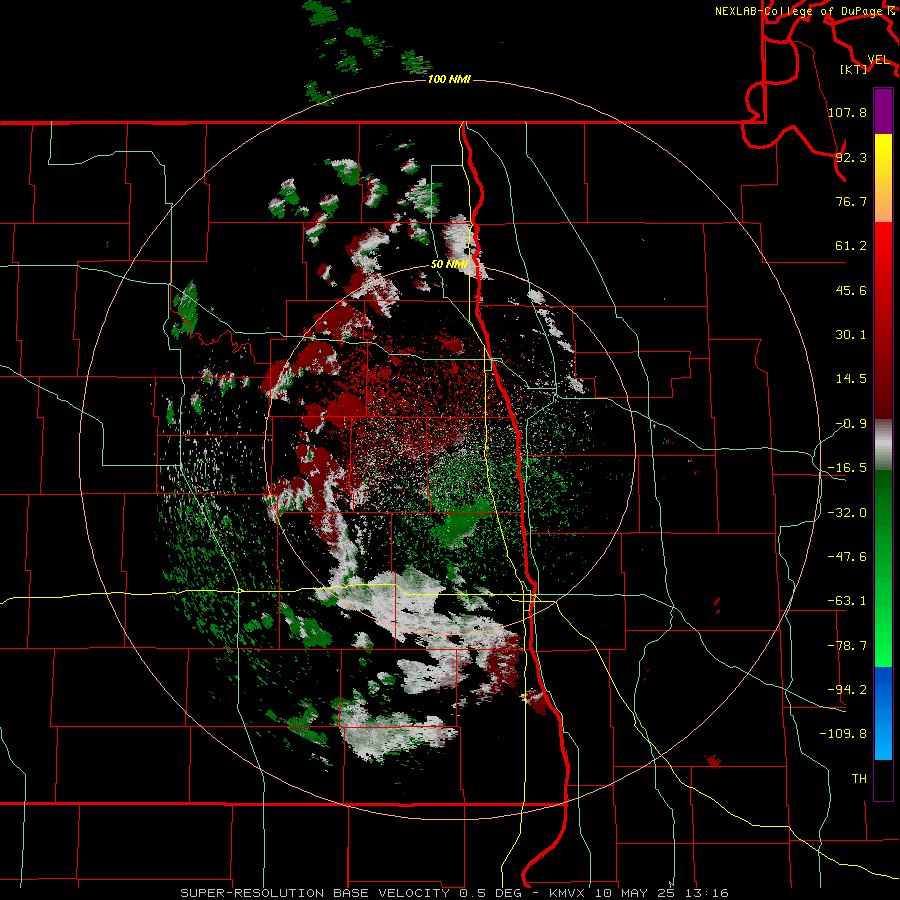Pick the blue segment of the velocity colorbar
900x900 pixels.
click(x=883, y=713)
